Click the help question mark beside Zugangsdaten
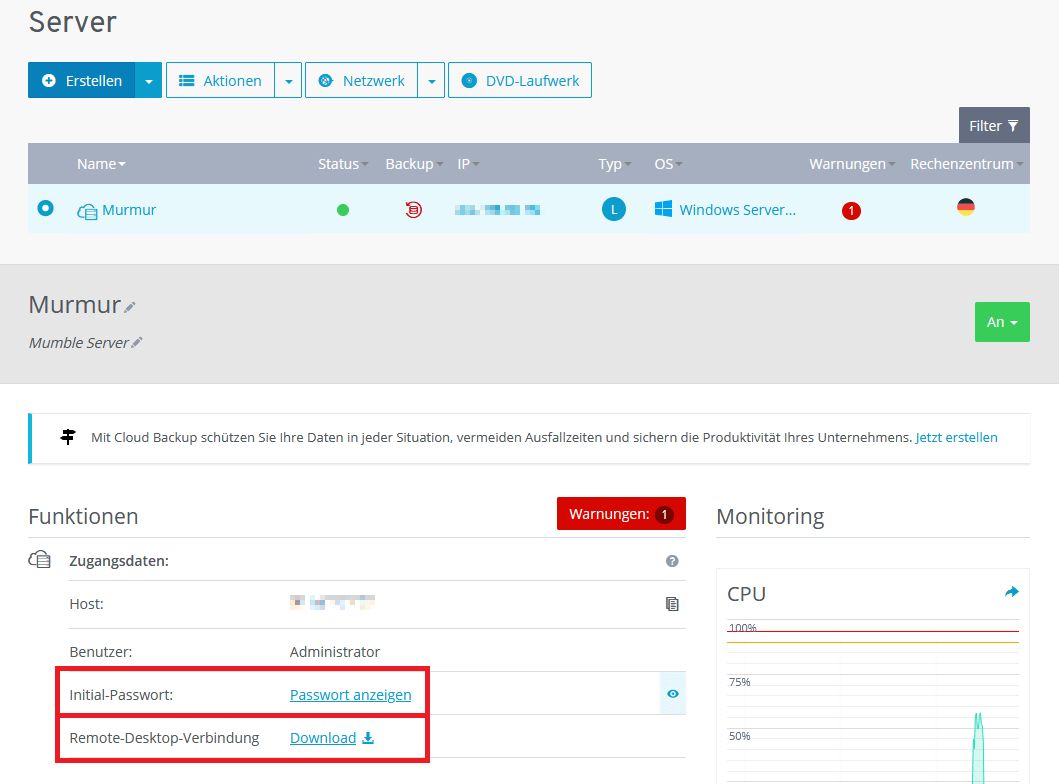1059x784 pixels. [672, 561]
